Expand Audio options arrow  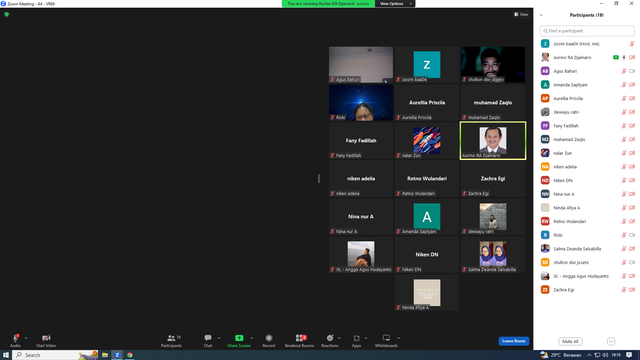(x=26, y=338)
